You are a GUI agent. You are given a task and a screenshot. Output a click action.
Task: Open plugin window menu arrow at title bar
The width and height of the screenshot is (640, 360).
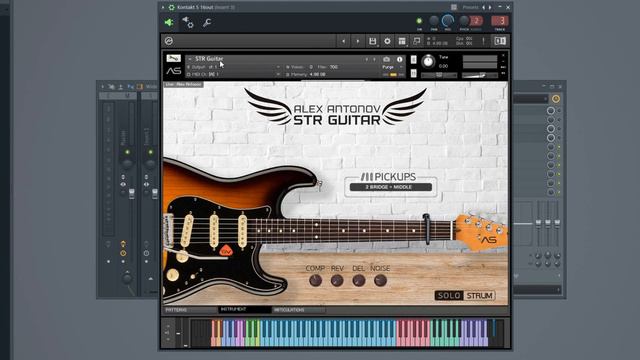163,7
